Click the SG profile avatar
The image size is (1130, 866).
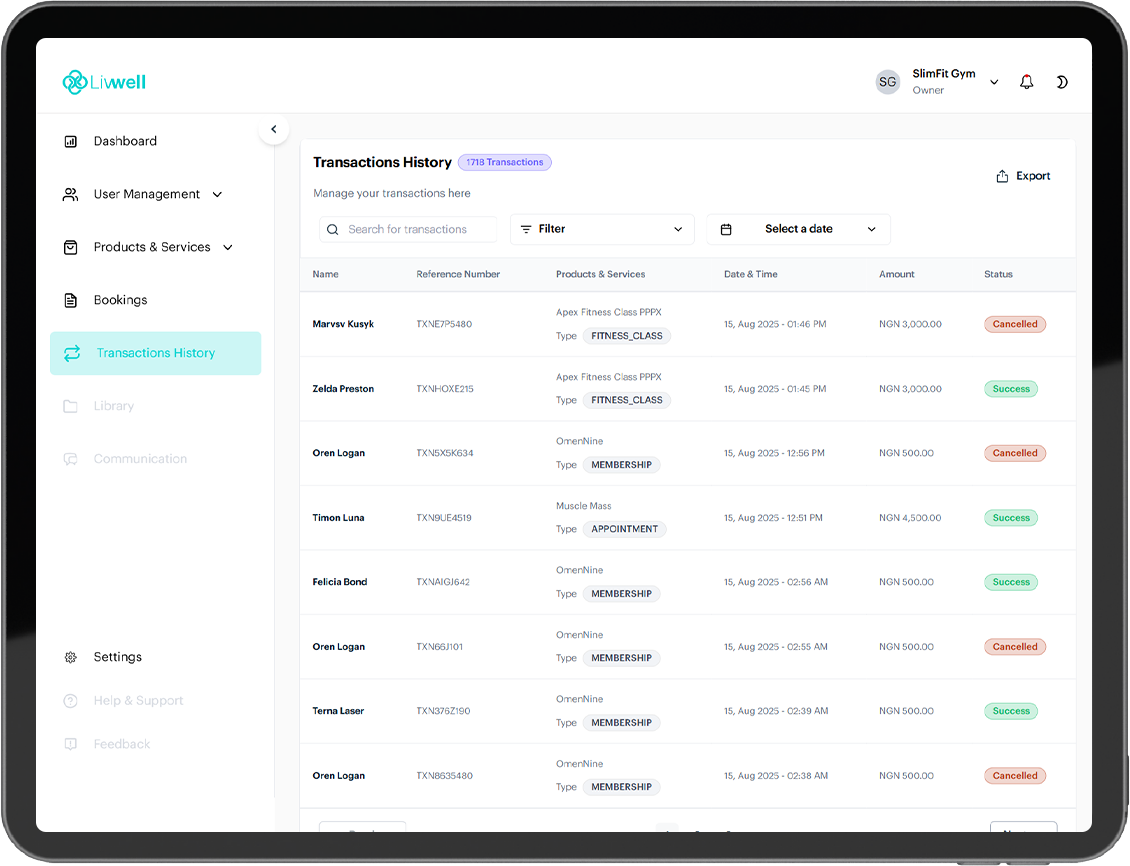(887, 82)
